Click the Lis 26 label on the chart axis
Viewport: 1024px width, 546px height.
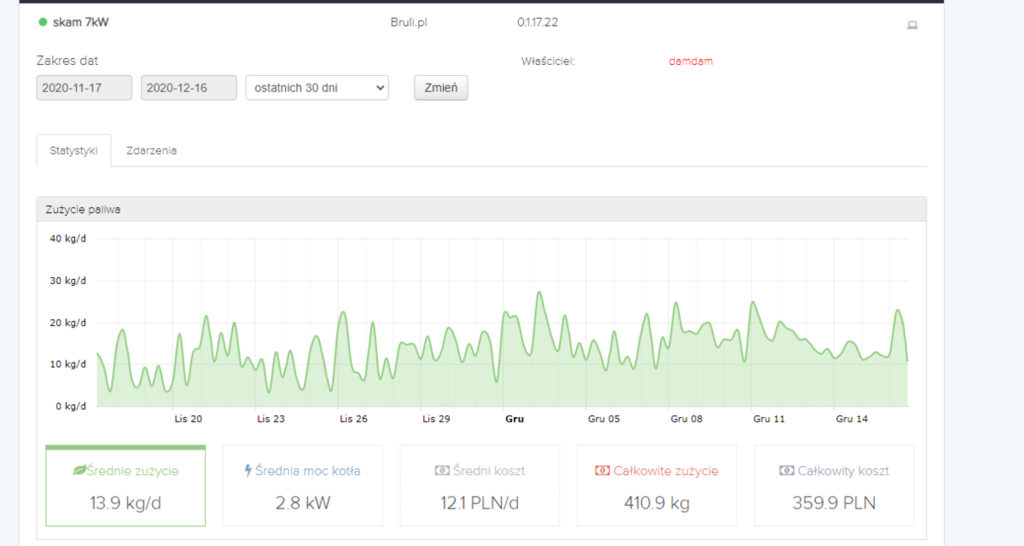tap(353, 420)
